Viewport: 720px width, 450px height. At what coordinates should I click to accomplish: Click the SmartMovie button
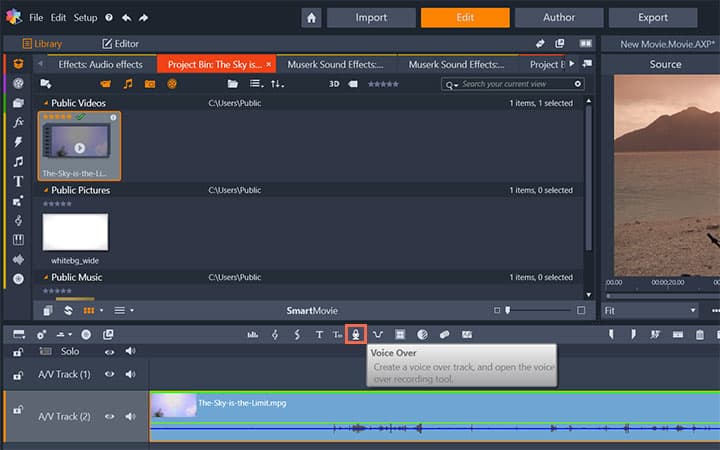click(310, 311)
